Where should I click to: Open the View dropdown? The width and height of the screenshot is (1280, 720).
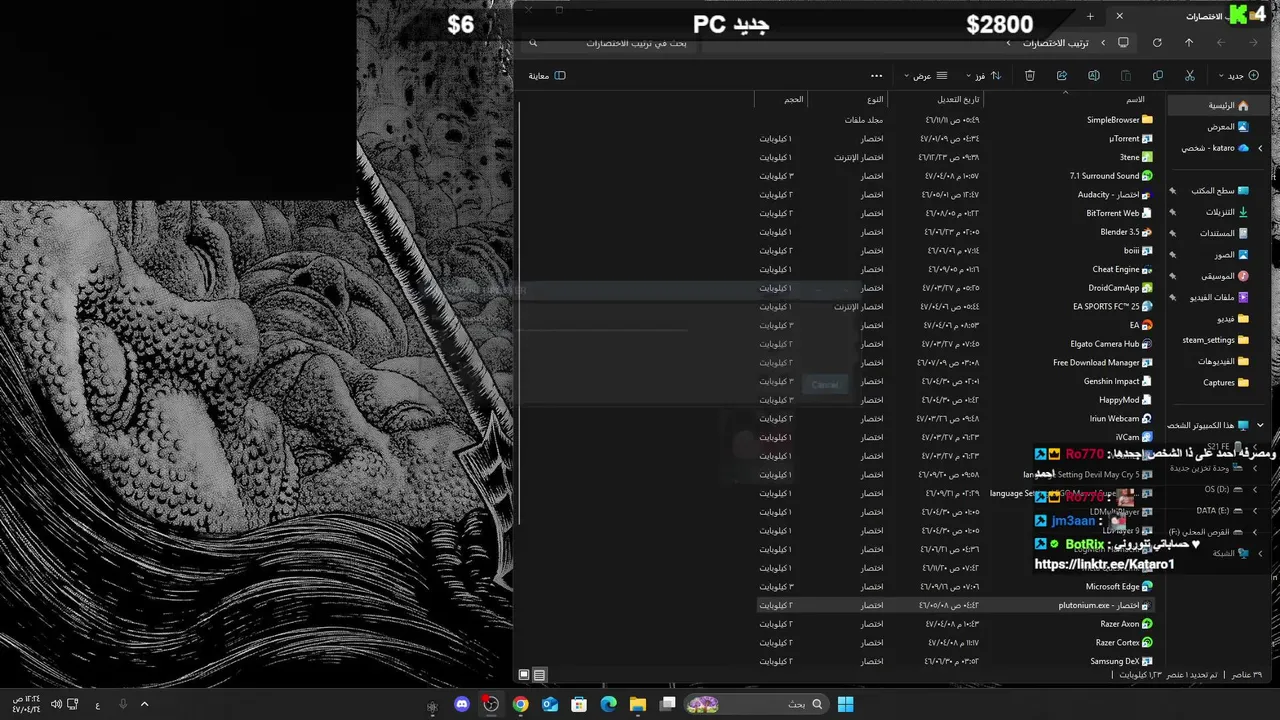pyautogui.click(x=926, y=76)
